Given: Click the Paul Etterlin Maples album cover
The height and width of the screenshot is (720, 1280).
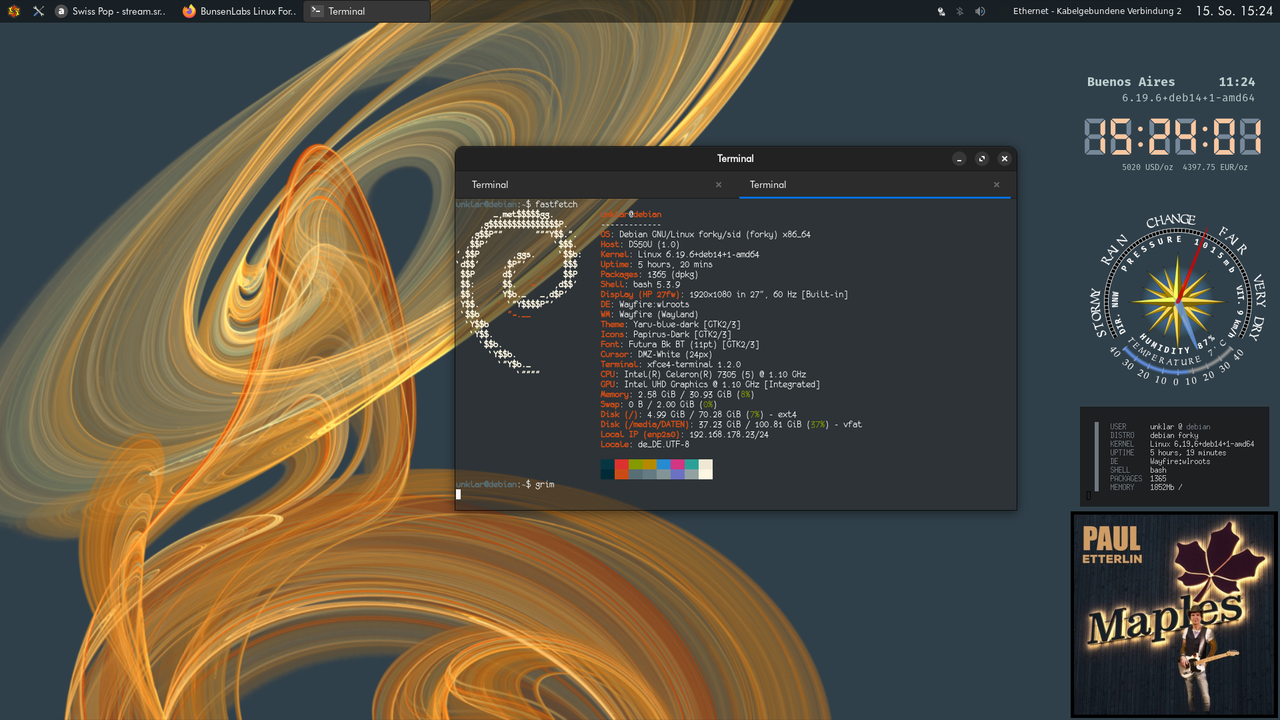Looking at the screenshot, I should pos(1174,614).
